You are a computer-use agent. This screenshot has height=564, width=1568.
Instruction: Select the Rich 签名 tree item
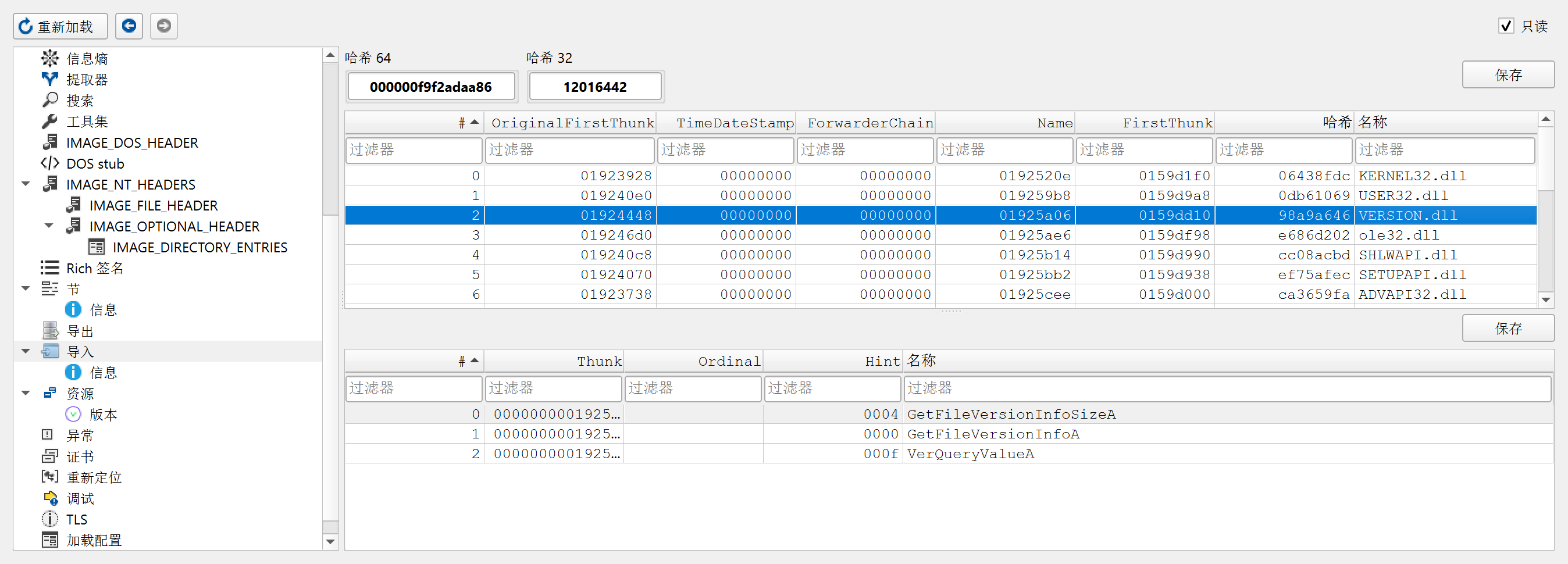tap(94, 267)
